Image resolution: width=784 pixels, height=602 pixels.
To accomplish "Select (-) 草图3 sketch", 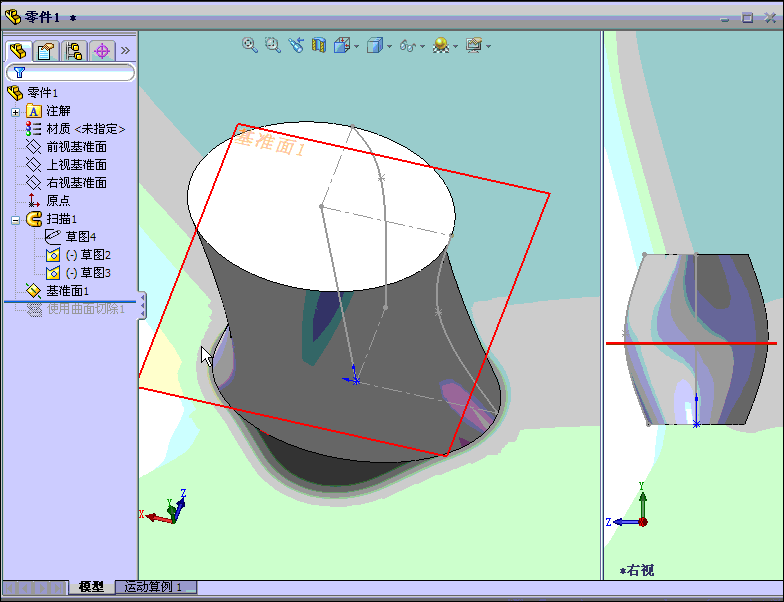I will point(88,273).
